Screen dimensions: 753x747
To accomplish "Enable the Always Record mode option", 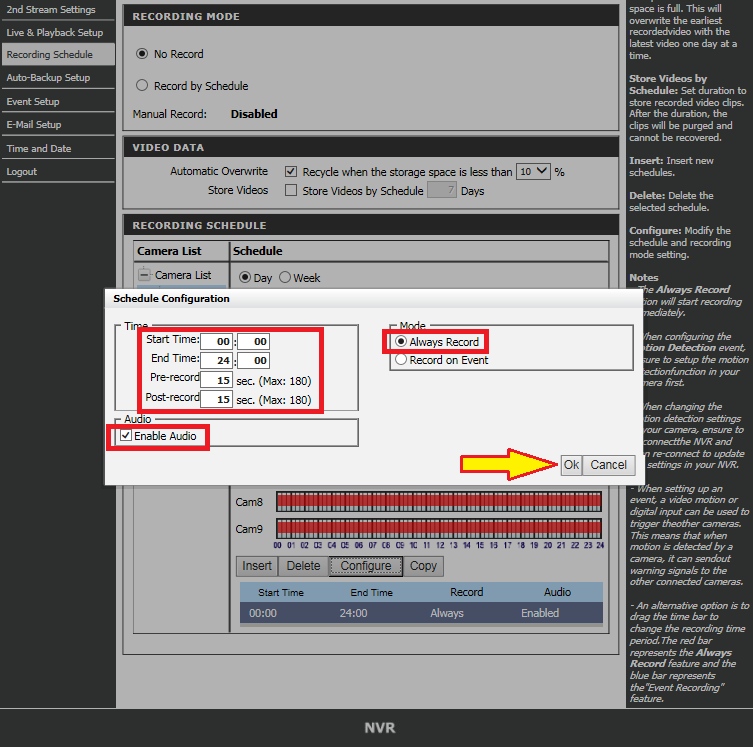I will point(402,342).
